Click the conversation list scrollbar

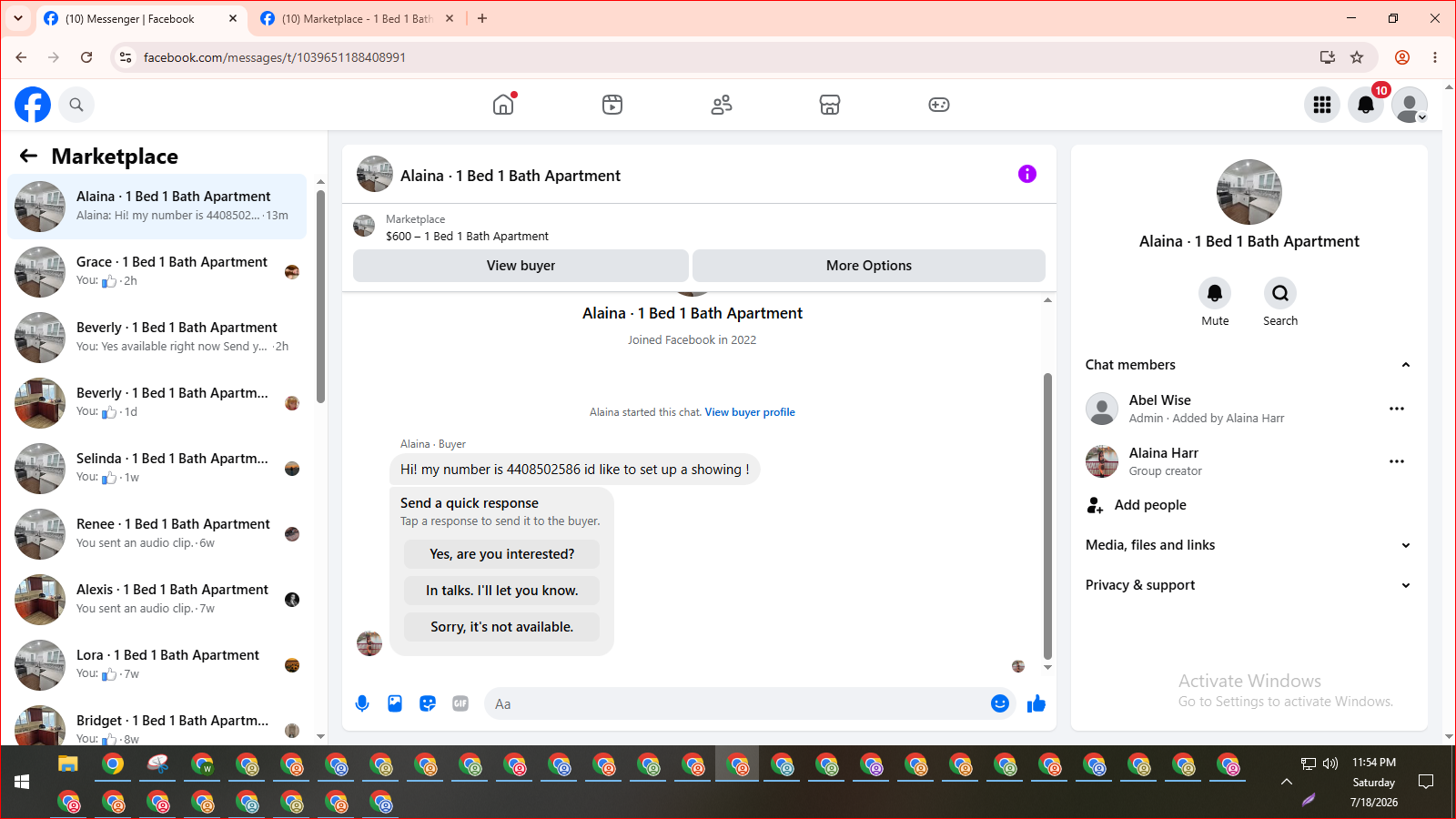pyautogui.click(x=320, y=296)
